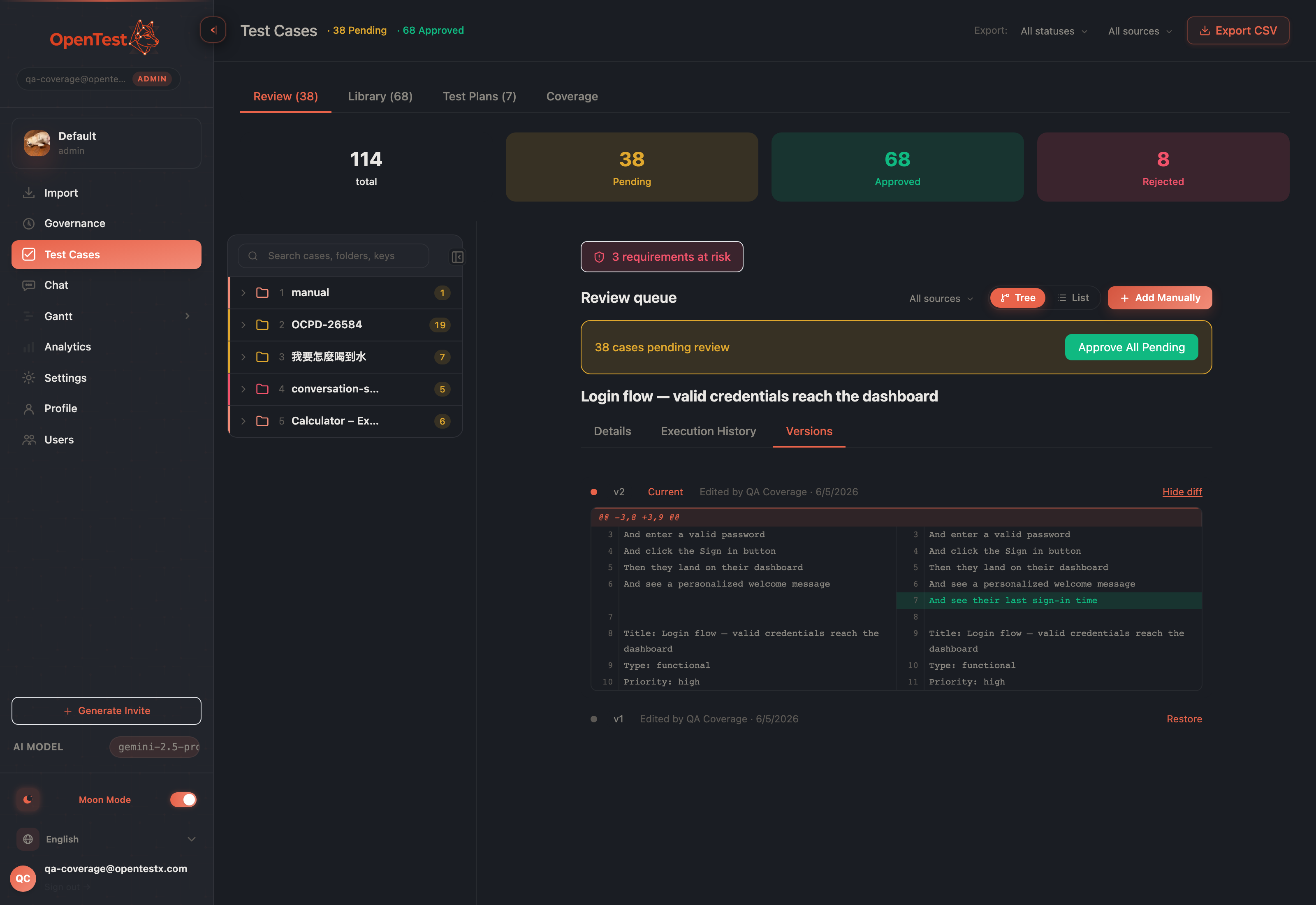
Task: Click the Default workspace avatar image
Action: click(x=37, y=143)
